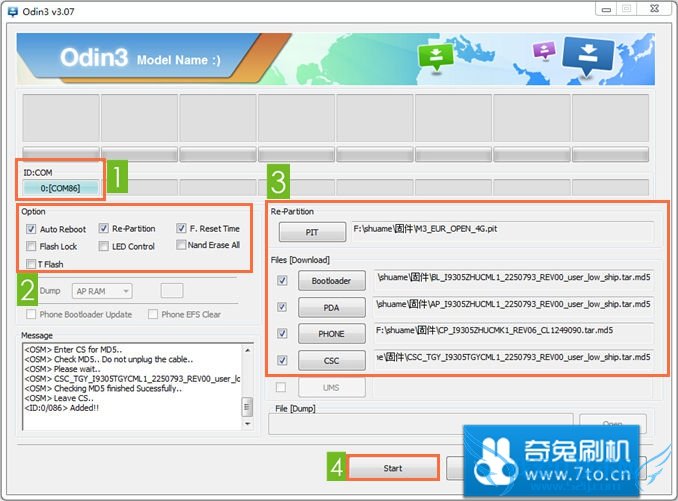Image resolution: width=678 pixels, height=501 pixels.
Task: Click the PIT file path field
Action: point(502,231)
